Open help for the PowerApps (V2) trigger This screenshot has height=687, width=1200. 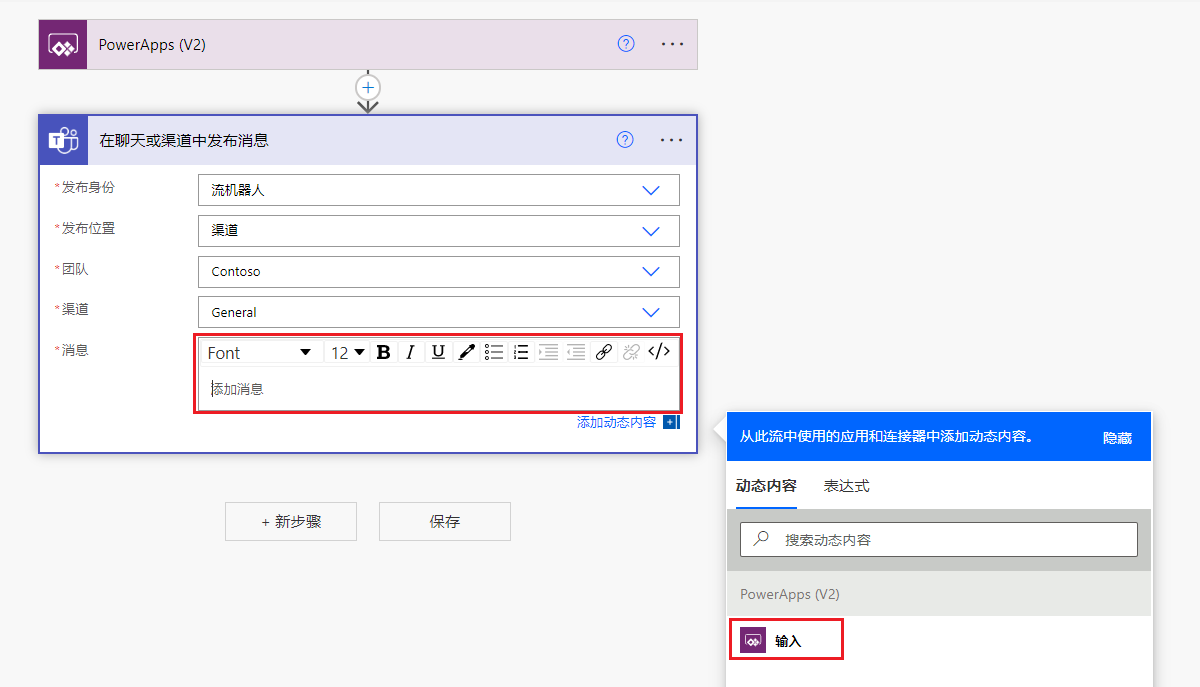626,44
